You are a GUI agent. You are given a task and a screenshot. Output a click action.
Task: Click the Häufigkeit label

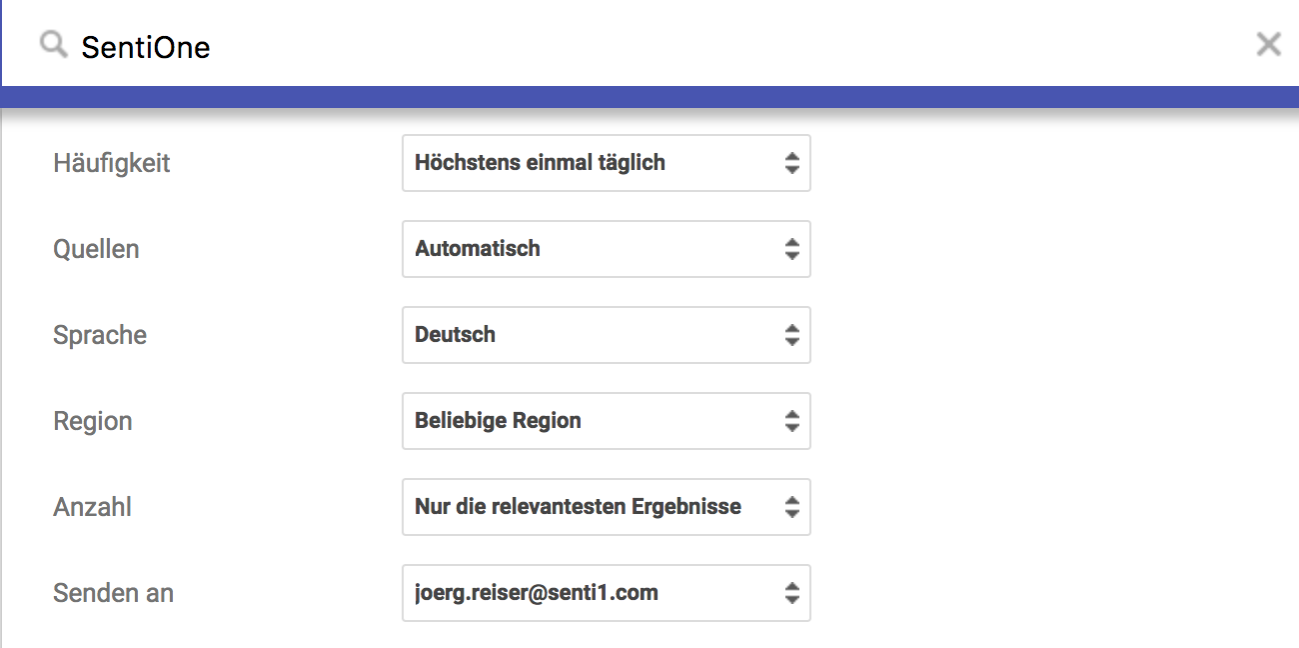(111, 163)
